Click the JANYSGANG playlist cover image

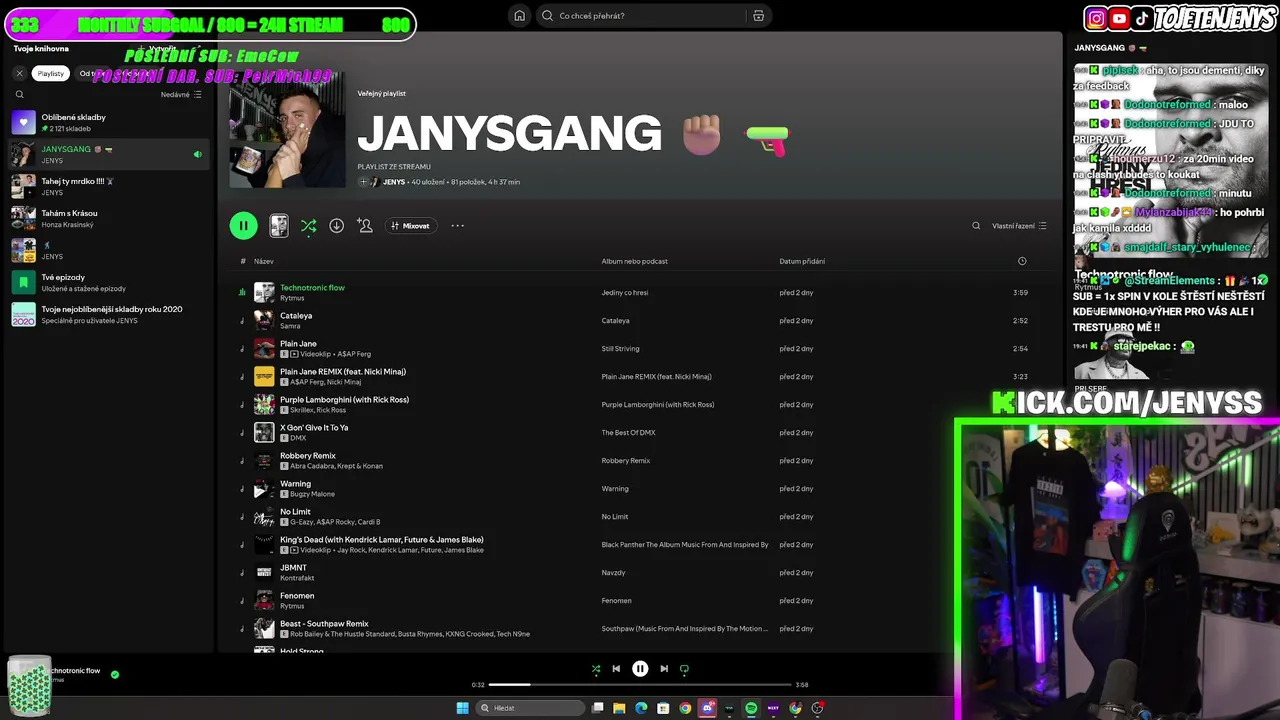pos(287,129)
